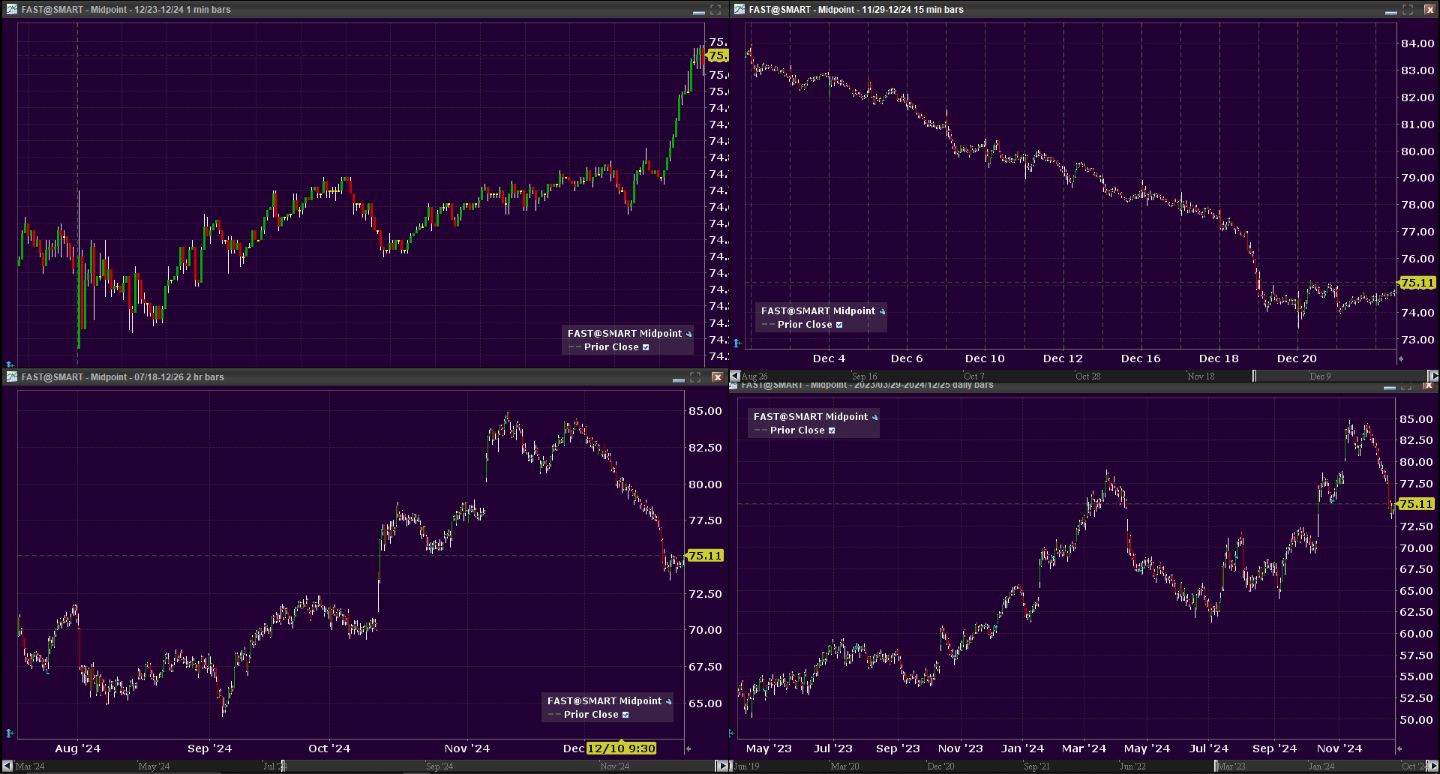The height and width of the screenshot is (774, 1440).
Task: Uncheck Prior Close in the 1 min chart legend
Action: click(646, 347)
